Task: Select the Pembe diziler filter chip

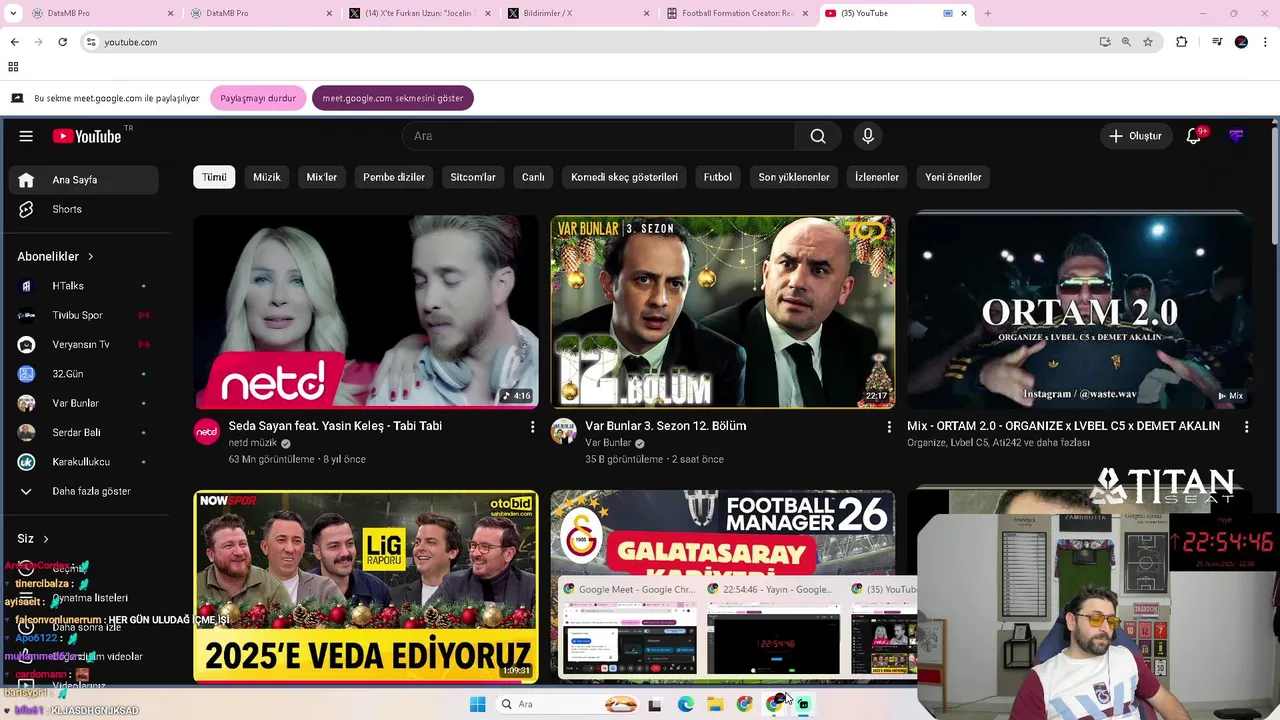Action: (x=394, y=177)
